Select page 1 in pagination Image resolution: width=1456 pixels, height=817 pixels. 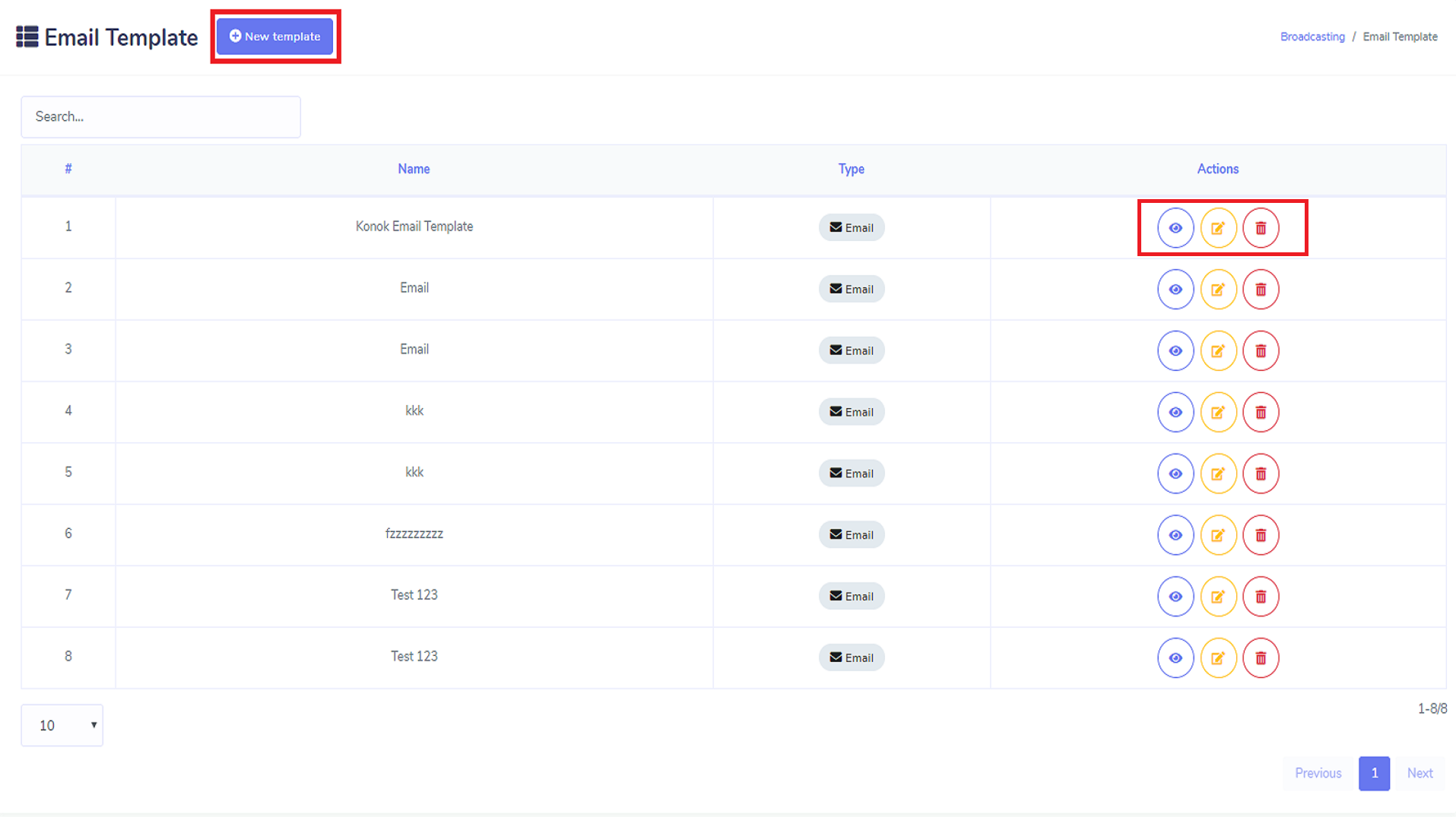coord(1374,773)
